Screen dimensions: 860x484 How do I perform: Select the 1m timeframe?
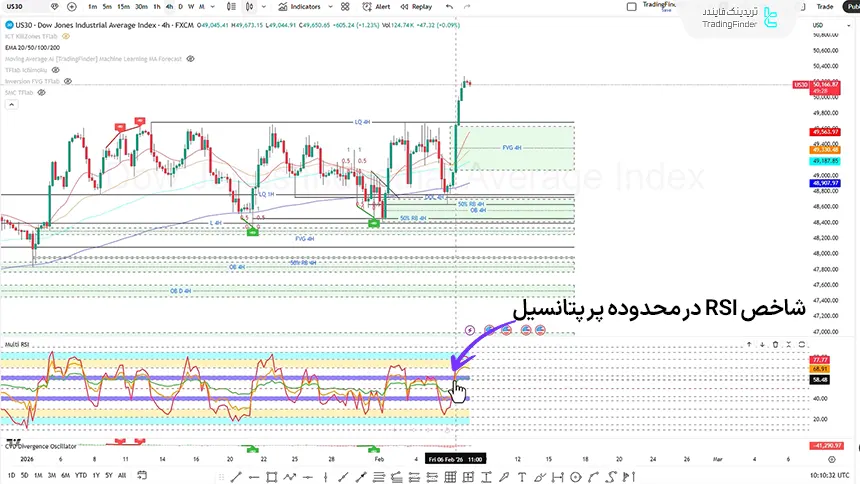(92, 7)
